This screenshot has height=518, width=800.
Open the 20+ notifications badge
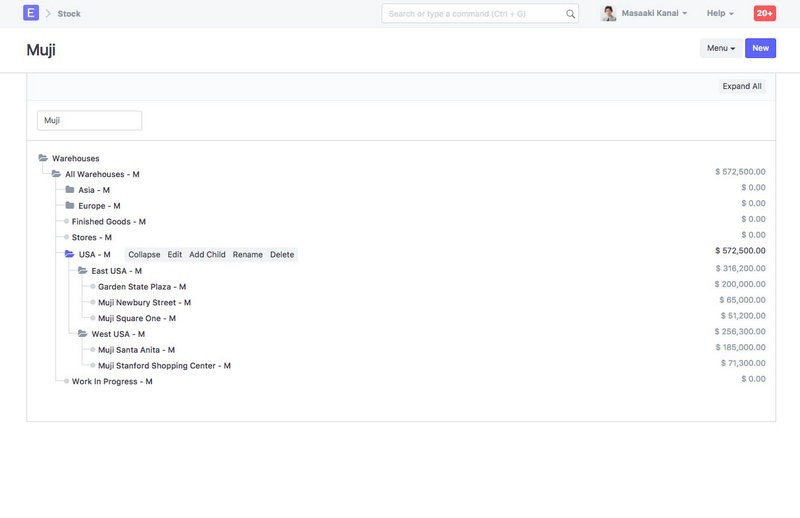[x=764, y=13]
